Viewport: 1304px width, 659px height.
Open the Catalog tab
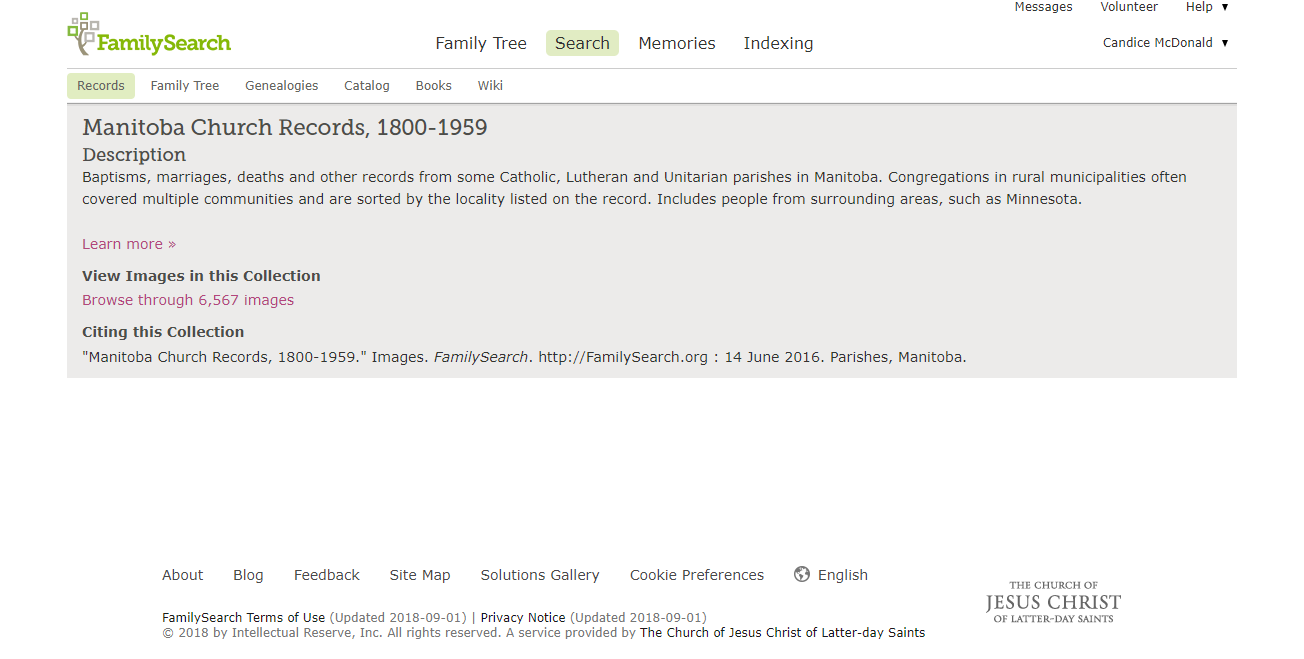(367, 86)
